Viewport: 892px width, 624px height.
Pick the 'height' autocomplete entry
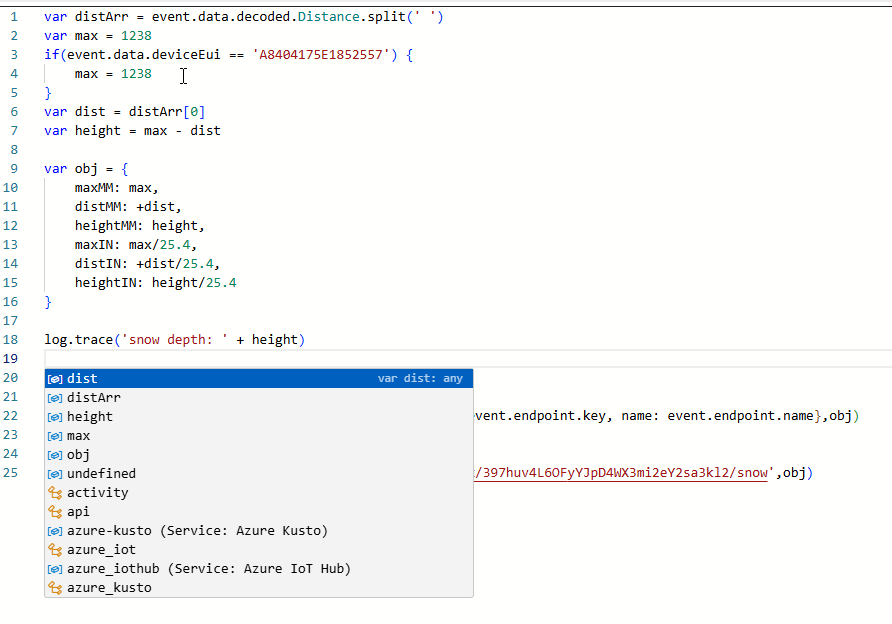pyautogui.click(x=259, y=416)
